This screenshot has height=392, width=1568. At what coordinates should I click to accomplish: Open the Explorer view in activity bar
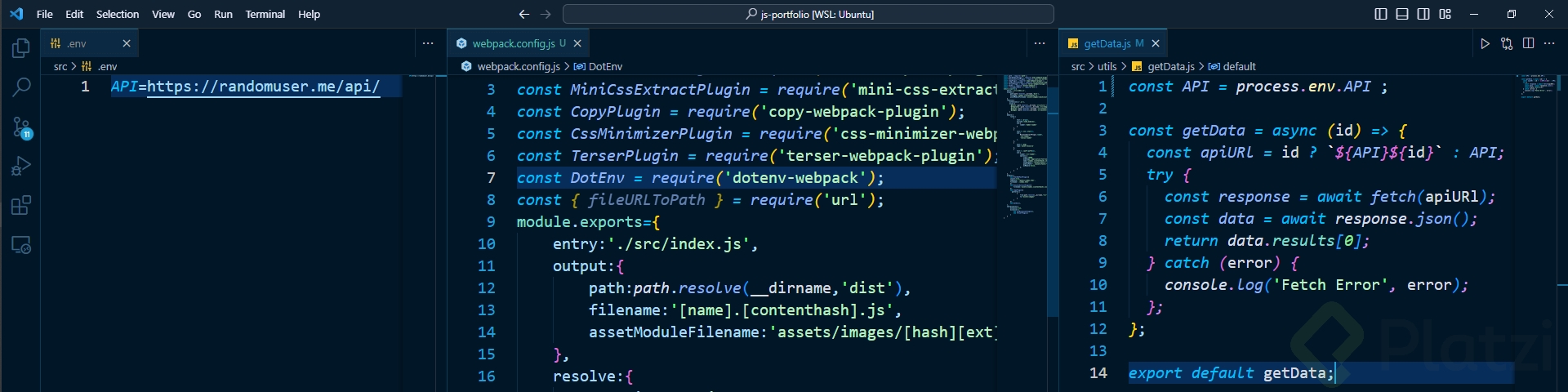point(21,48)
